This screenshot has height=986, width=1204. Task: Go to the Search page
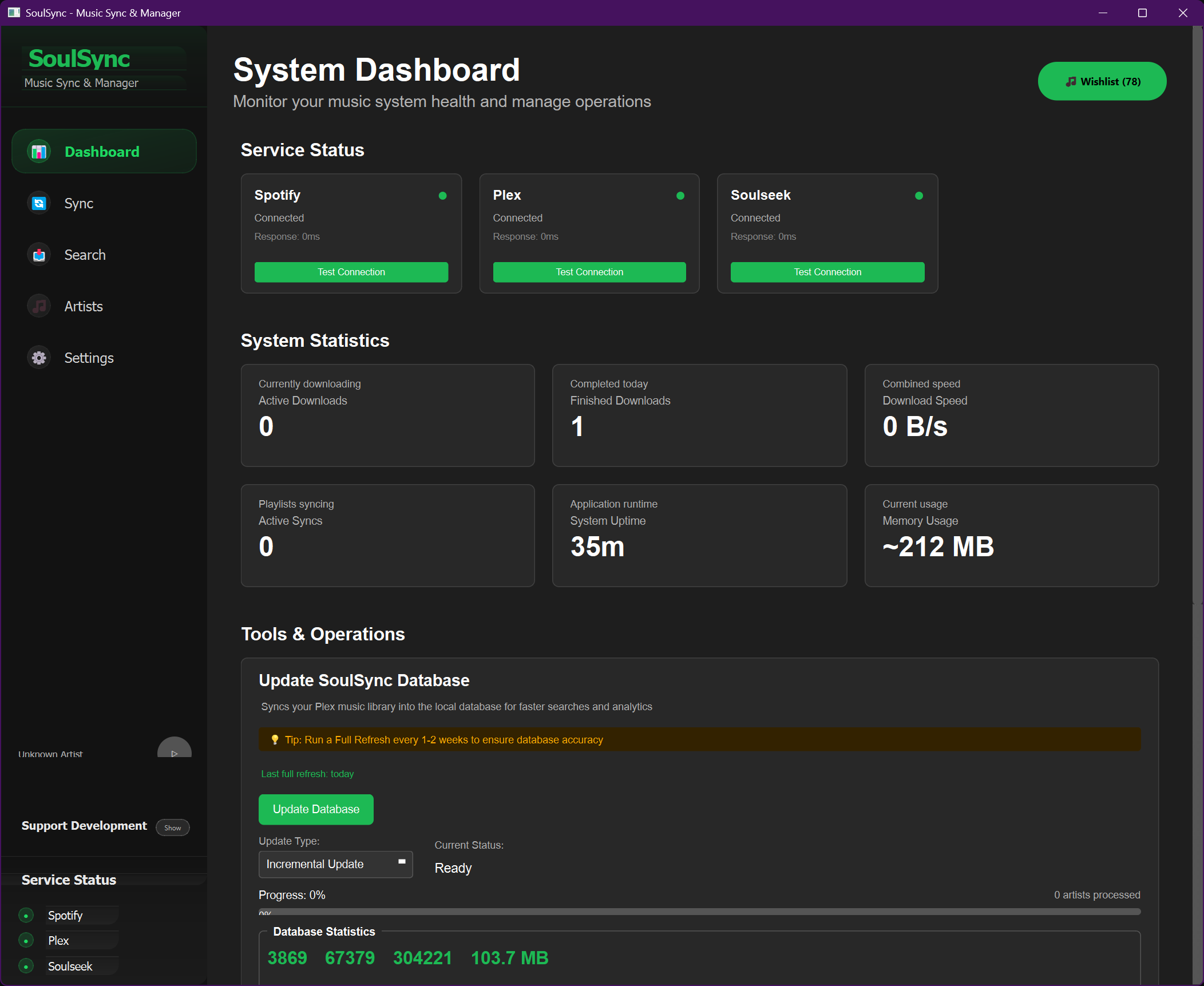[104, 255]
